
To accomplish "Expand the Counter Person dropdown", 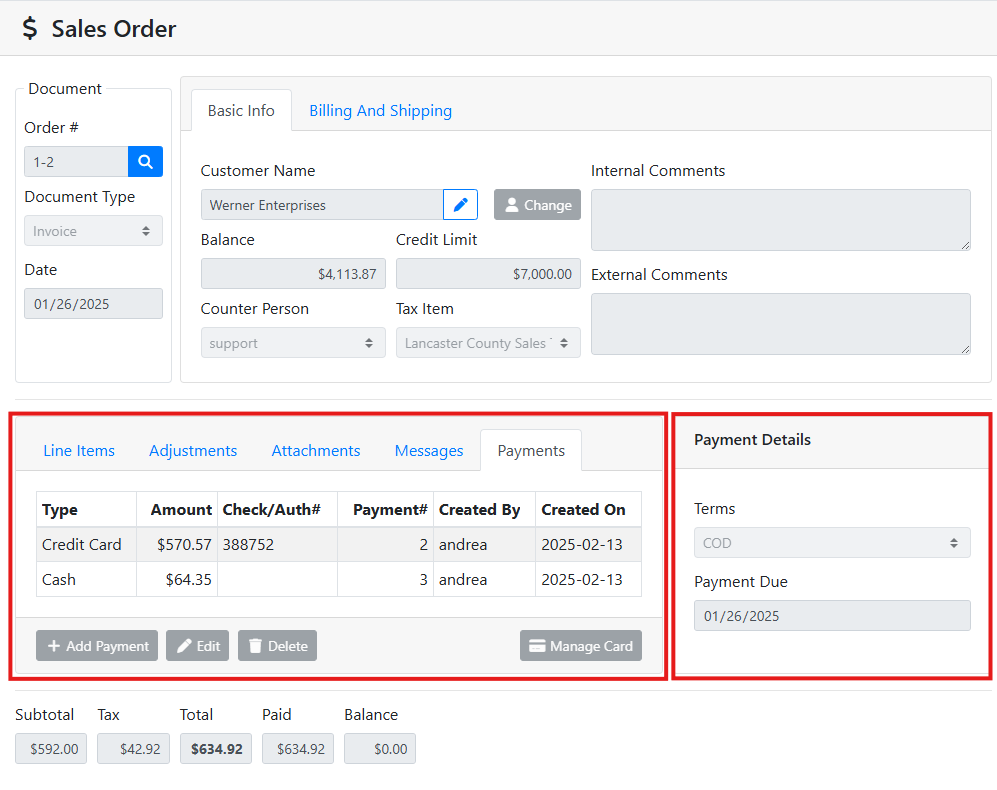I will coord(292,343).
